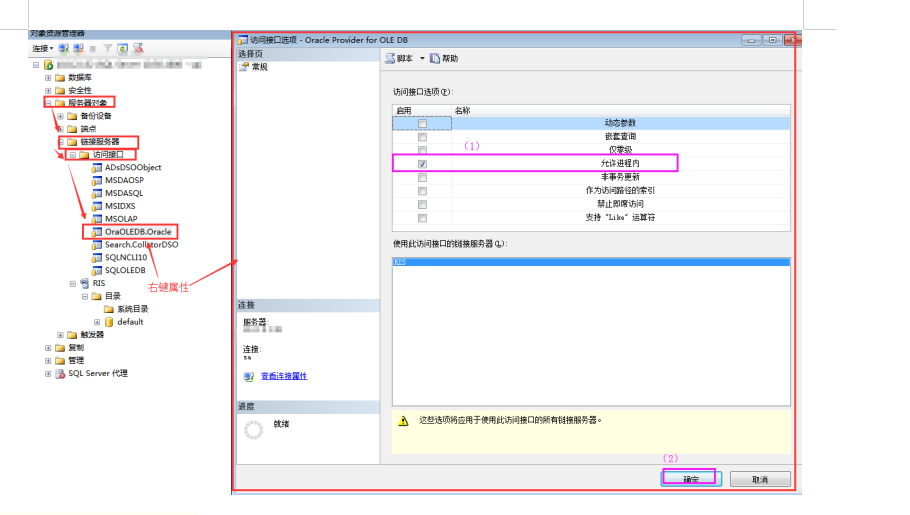The image size is (910, 515).
Task: Select 常规 page label in 选择页 pane
Action: [259, 67]
